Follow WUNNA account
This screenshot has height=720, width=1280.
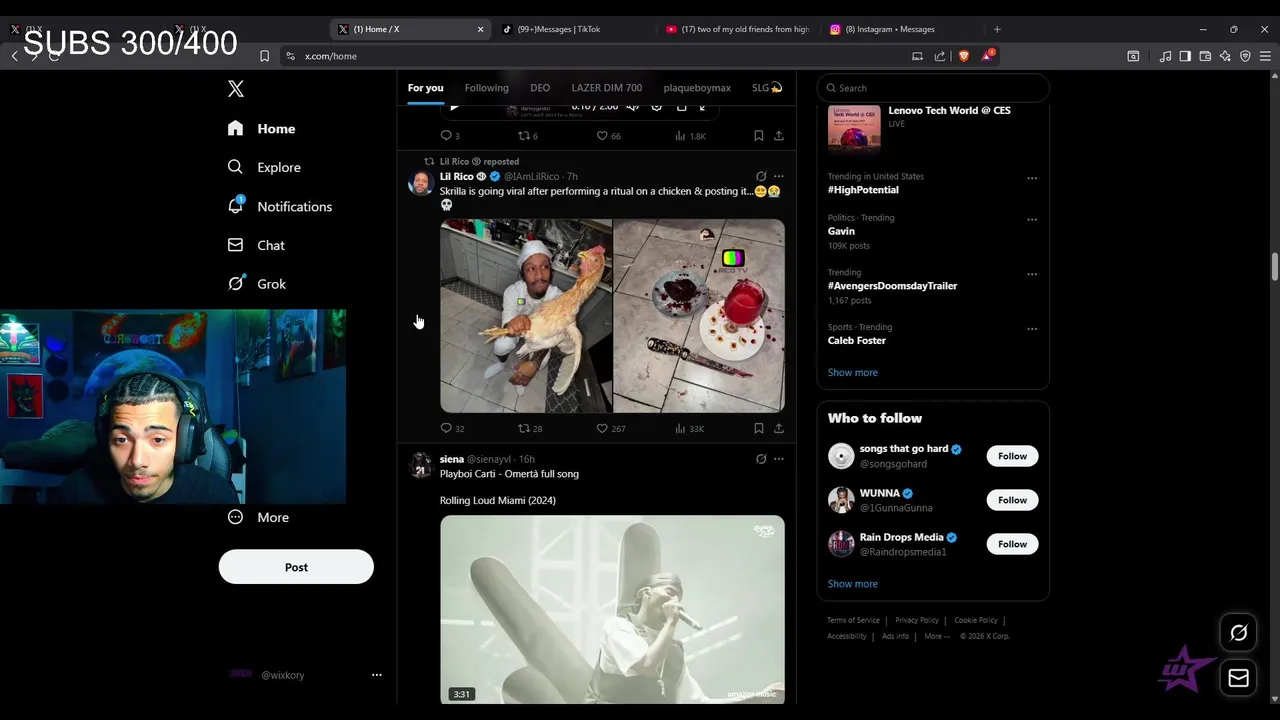point(1012,500)
